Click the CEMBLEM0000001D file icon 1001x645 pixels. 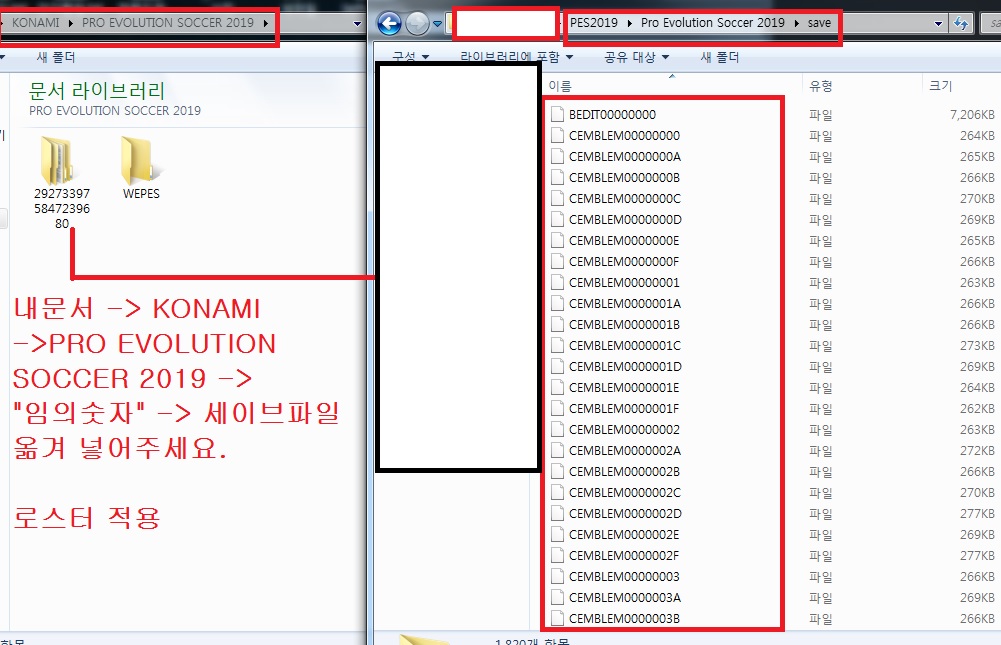click(x=557, y=367)
